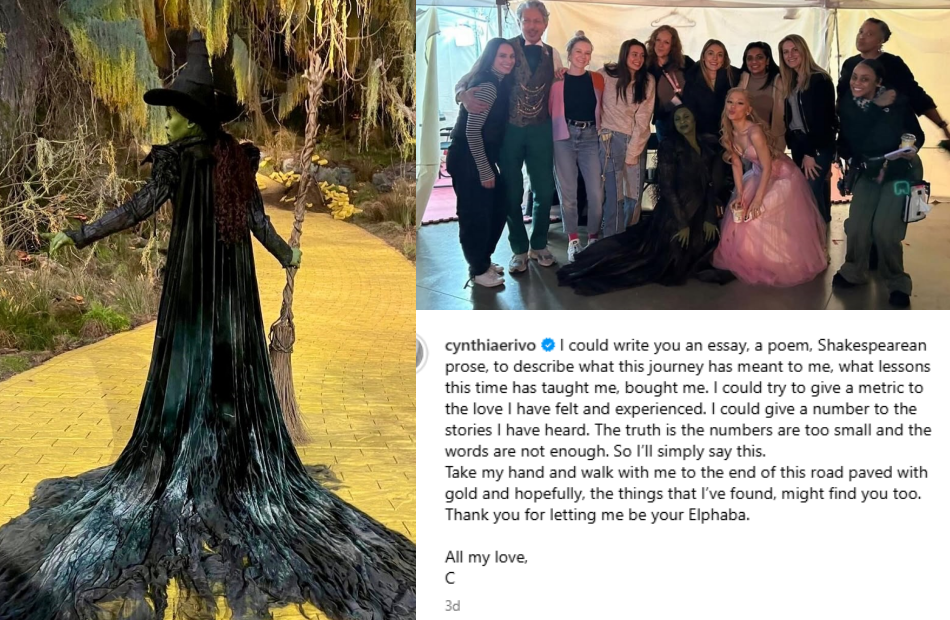This screenshot has height=620, width=950.
Task: Click the 'Take my hand and walk' line
Action: tap(686, 472)
